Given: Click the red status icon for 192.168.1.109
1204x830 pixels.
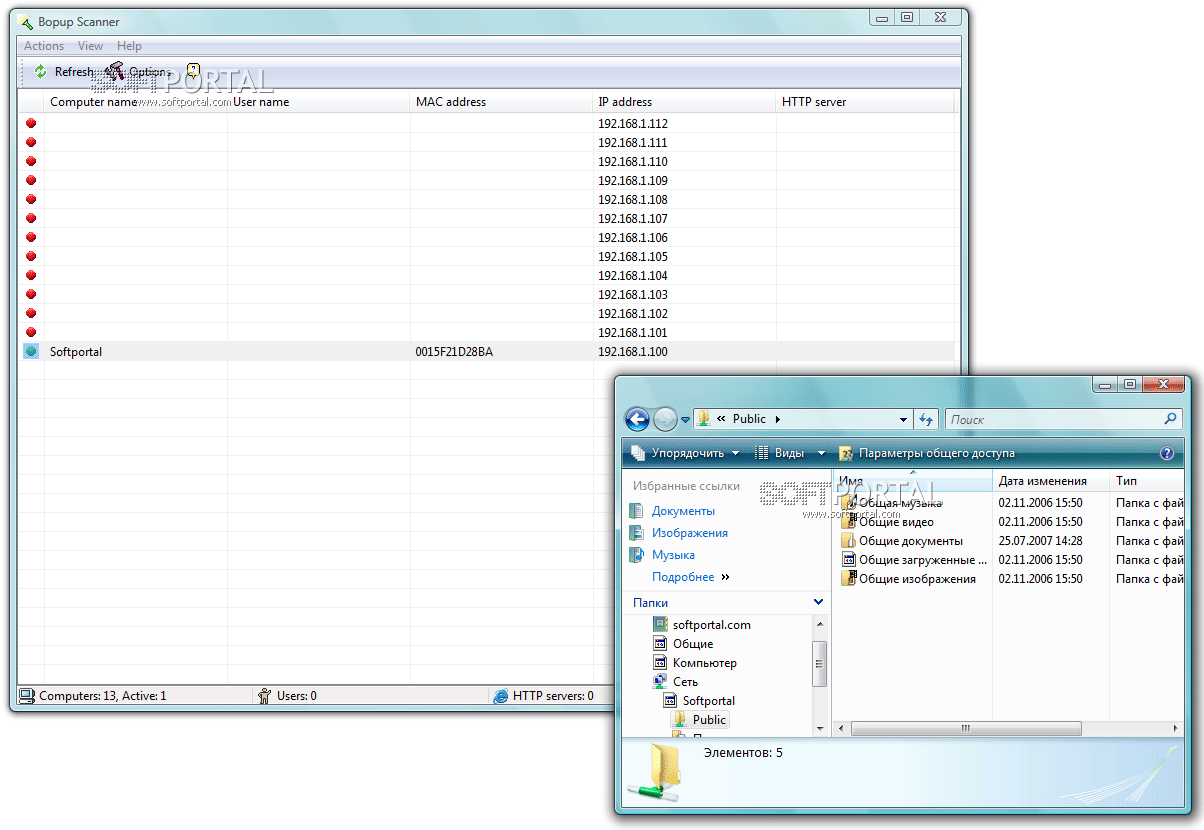Looking at the screenshot, I should click(31, 180).
